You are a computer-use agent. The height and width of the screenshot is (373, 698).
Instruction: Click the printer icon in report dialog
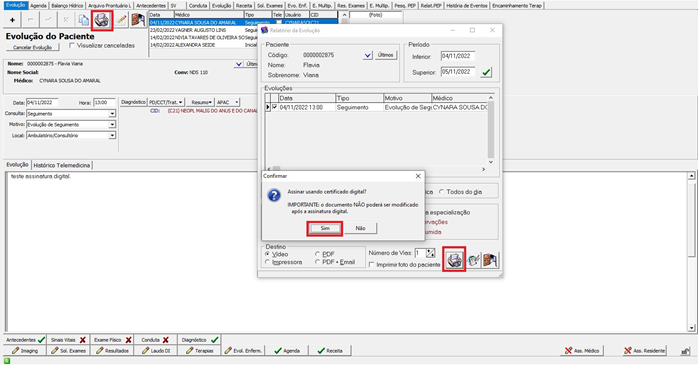pyautogui.click(x=454, y=259)
